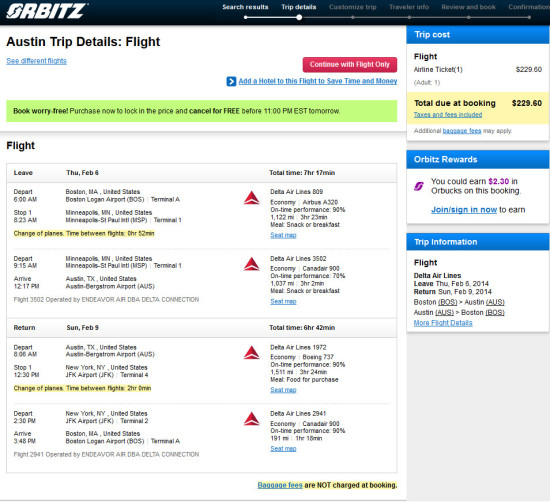Viewport: 550px width, 502px height.
Task: Click the Baggage fees link at page bottom
Action: coord(280,485)
